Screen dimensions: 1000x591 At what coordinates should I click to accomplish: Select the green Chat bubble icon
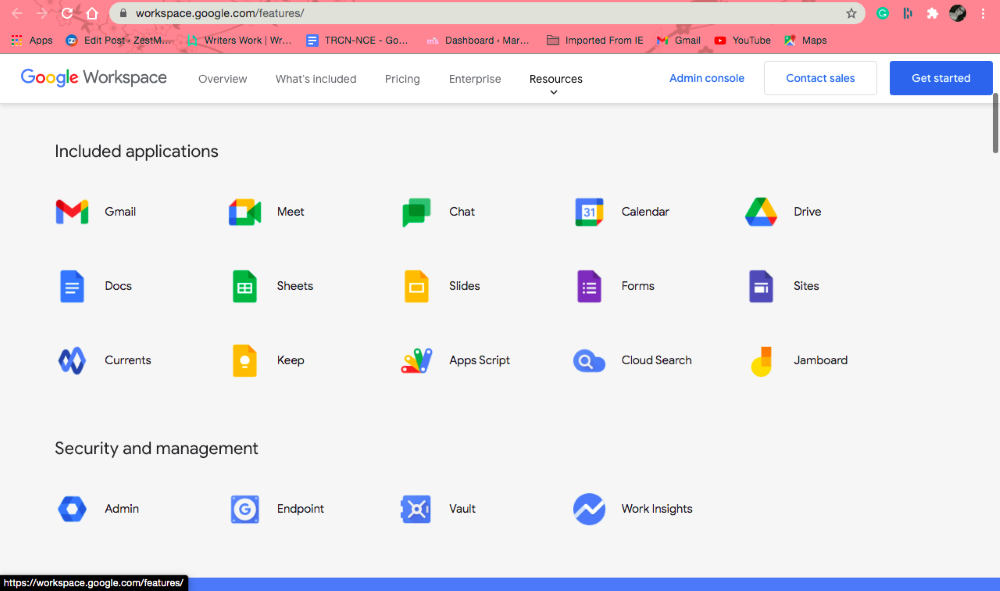(416, 212)
